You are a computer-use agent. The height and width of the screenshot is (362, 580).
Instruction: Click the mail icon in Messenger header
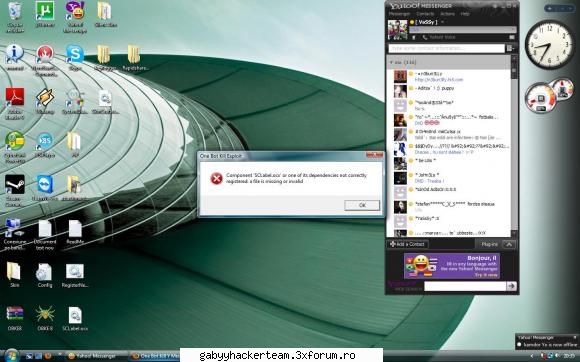coord(512,37)
